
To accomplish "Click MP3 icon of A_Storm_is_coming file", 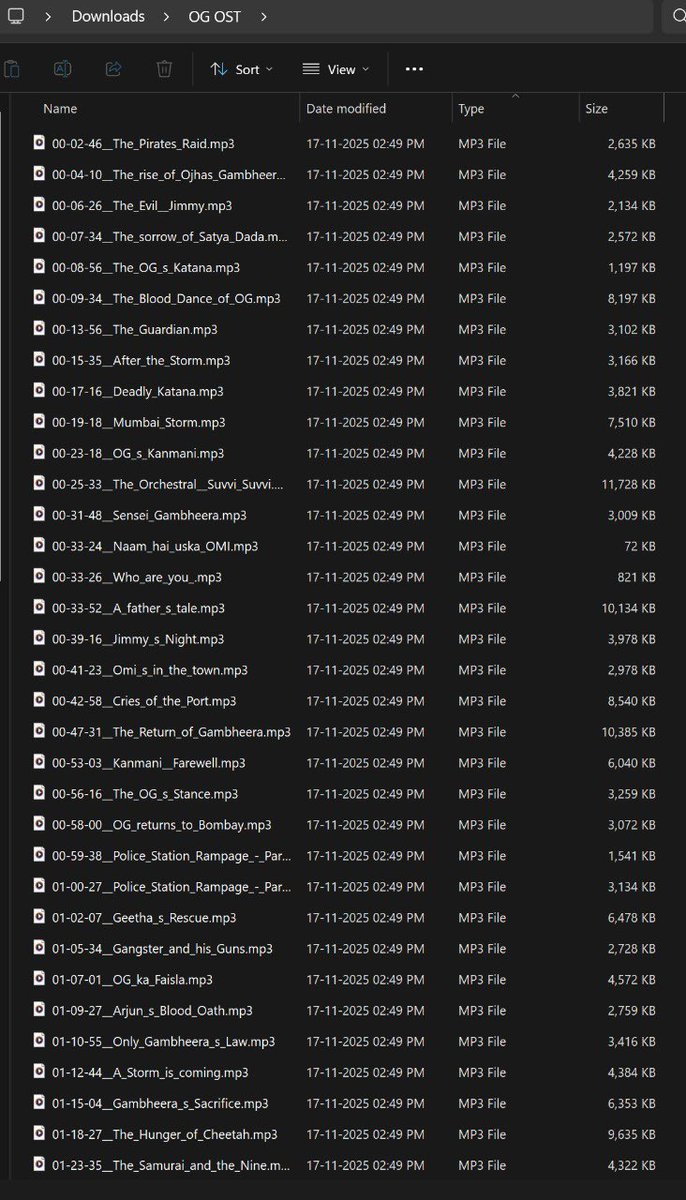I will tap(39, 1072).
